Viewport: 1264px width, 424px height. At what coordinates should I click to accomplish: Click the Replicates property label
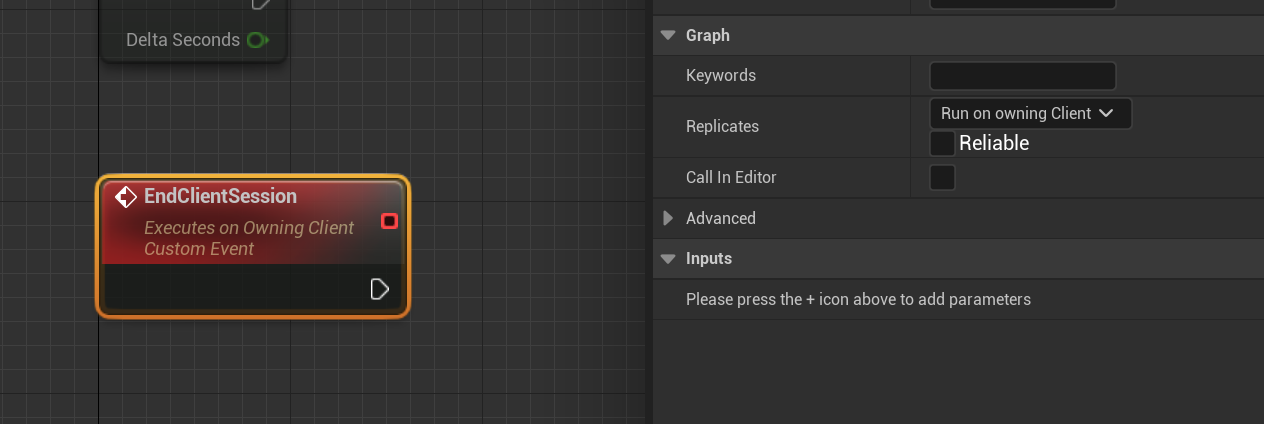point(722,126)
